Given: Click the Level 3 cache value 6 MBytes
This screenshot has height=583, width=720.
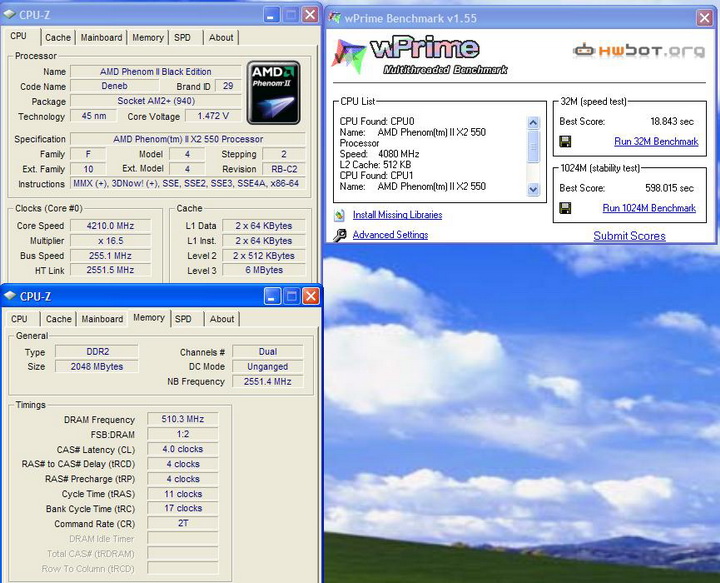Looking at the screenshot, I should coord(264,270).
